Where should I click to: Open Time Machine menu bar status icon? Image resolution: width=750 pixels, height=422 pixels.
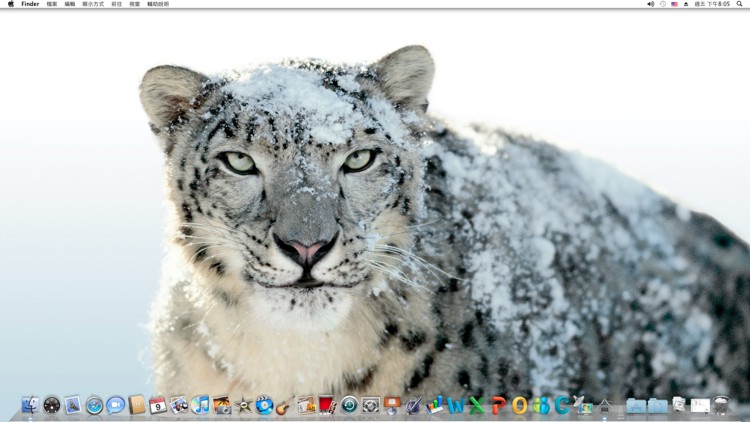[662, 4]
